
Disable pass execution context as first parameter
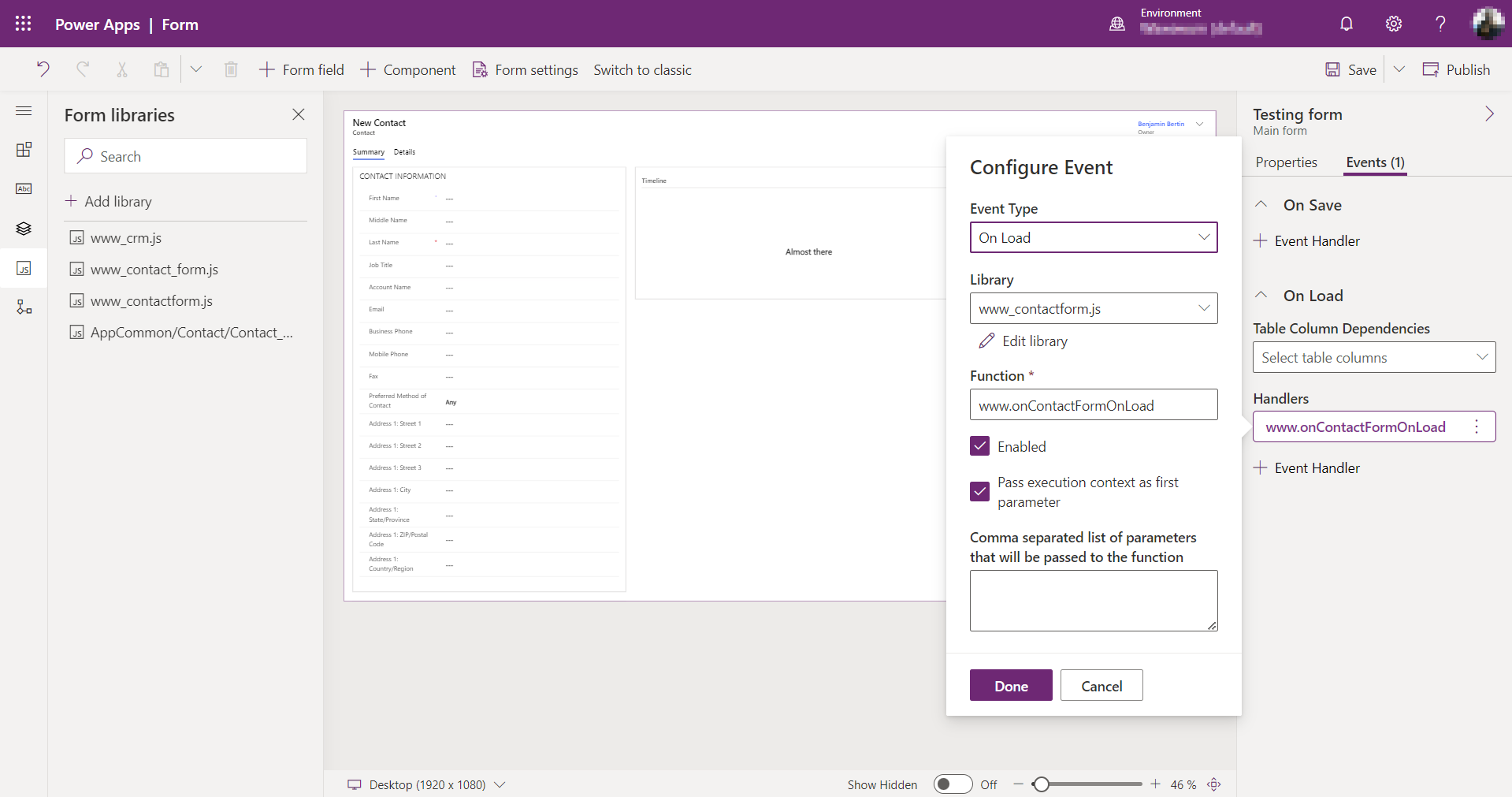[979, 491]
